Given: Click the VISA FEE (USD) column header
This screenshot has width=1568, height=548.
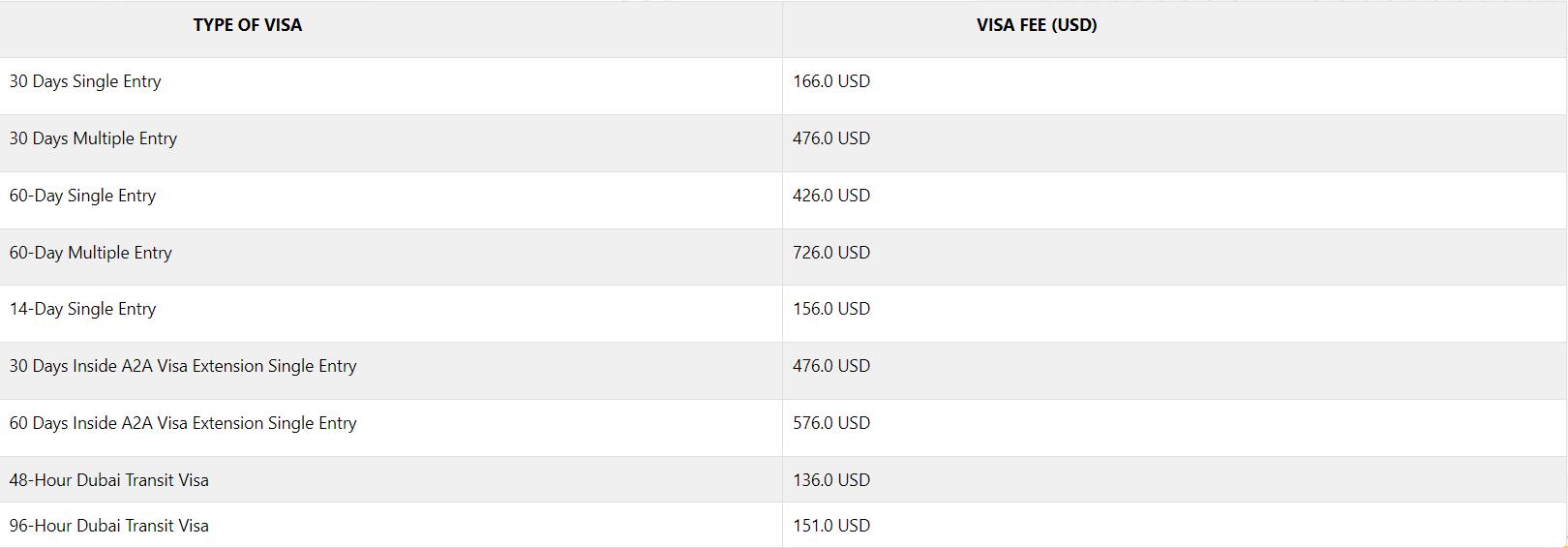Looking at the screenshot, I should (1036, 25).
